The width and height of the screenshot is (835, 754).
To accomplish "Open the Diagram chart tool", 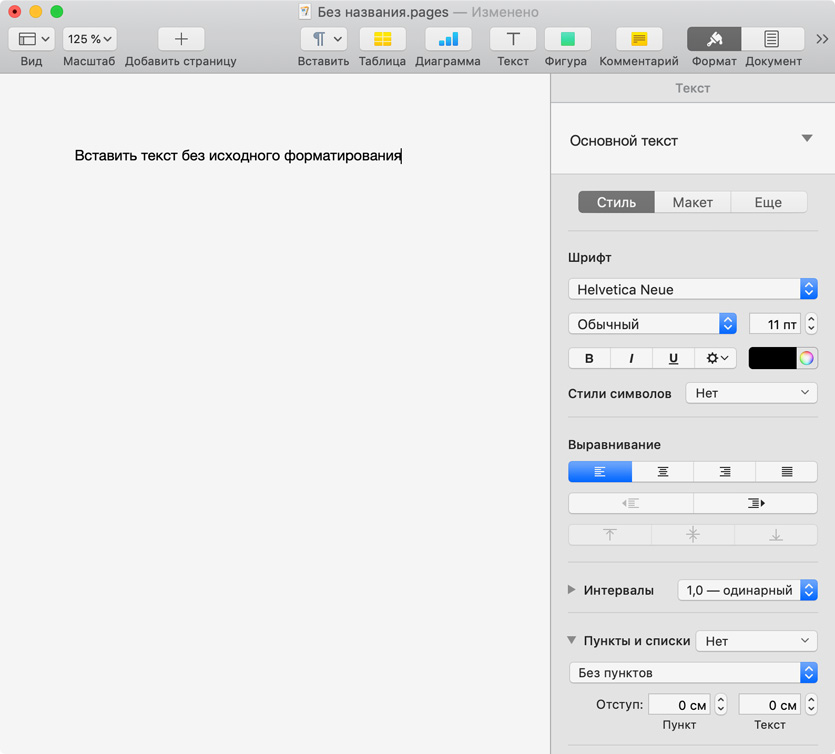I will coord(448,39).
